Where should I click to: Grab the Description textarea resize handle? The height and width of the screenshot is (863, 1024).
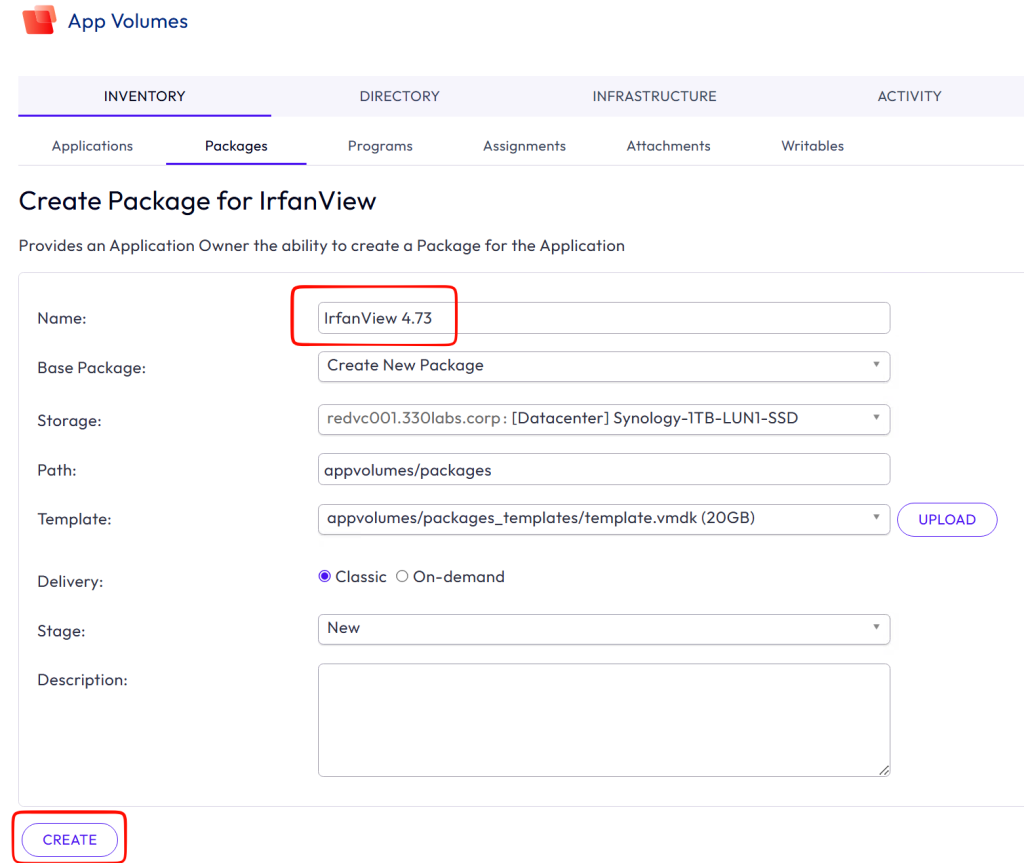[x=884, y=771]
